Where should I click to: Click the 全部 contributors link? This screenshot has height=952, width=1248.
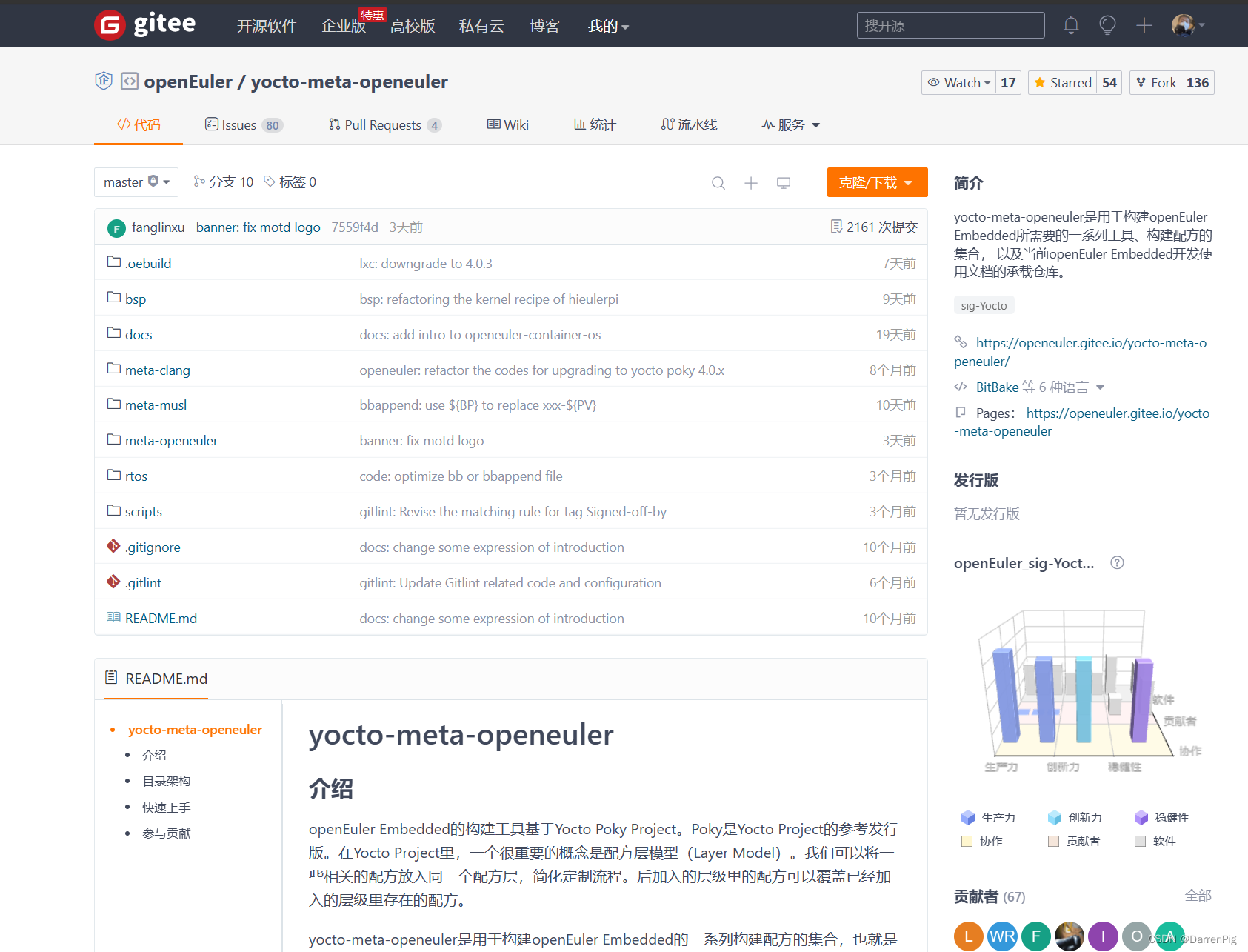1198,896
